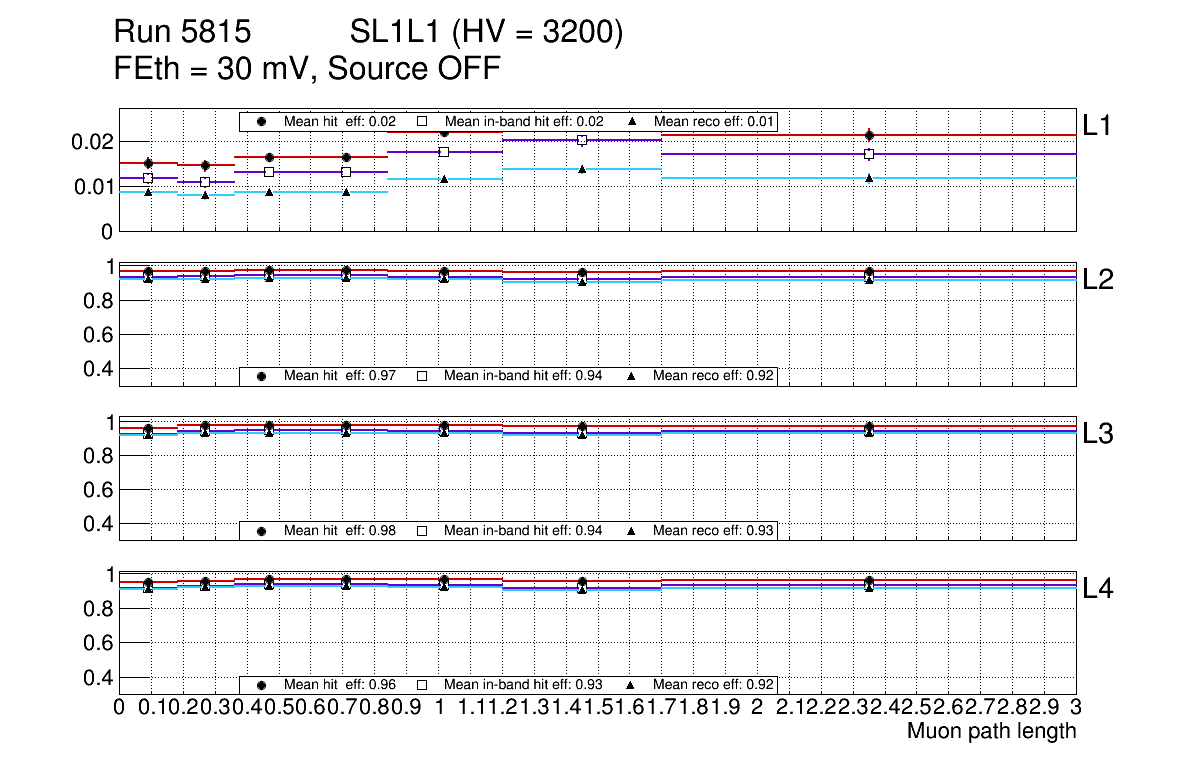Image resolution: width=1196 pixels, height=772 pixels.
Task: Click the open square marker in L2 legend
Action: 422,376
